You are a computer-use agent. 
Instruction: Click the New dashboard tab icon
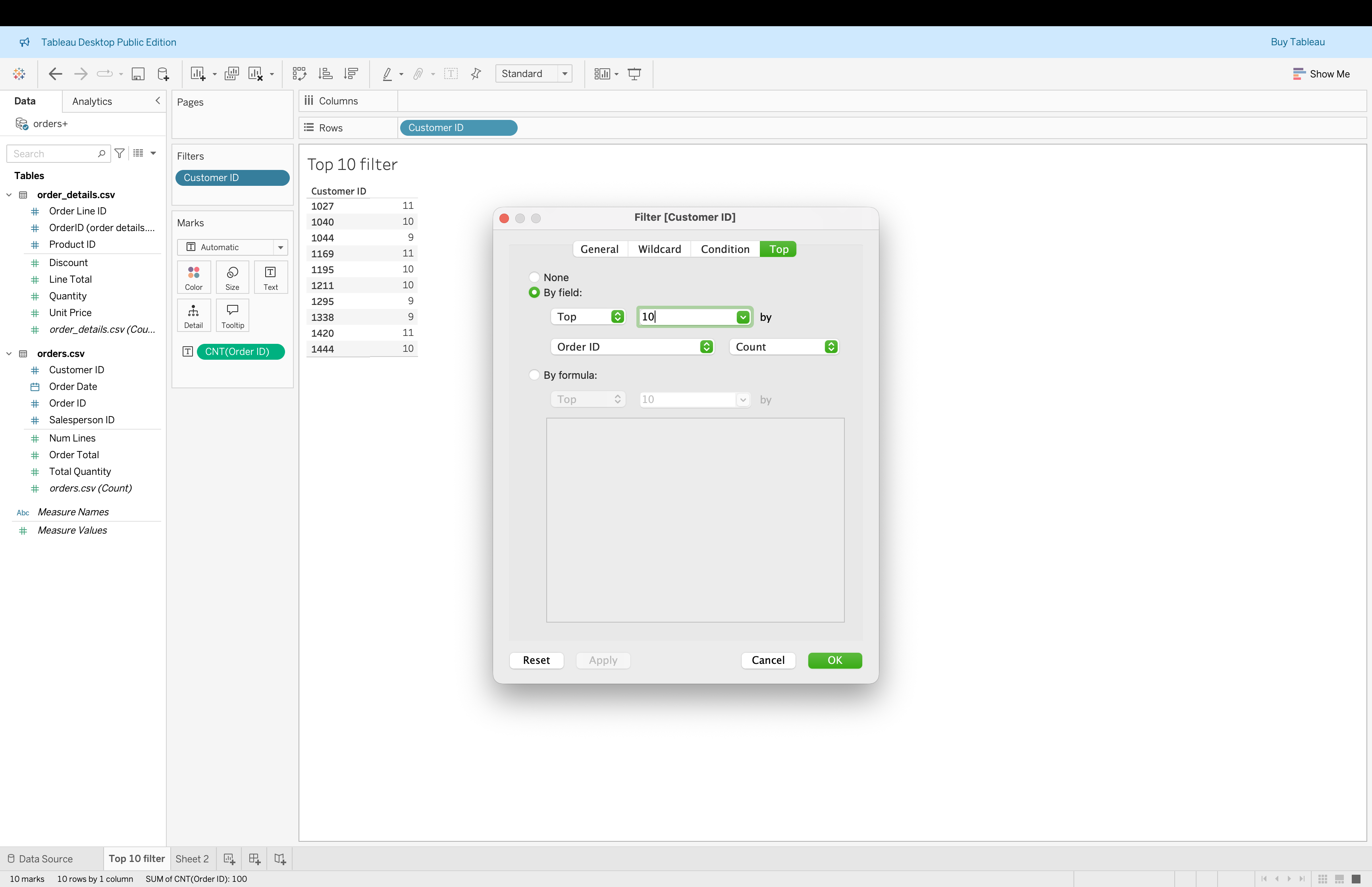254,859
